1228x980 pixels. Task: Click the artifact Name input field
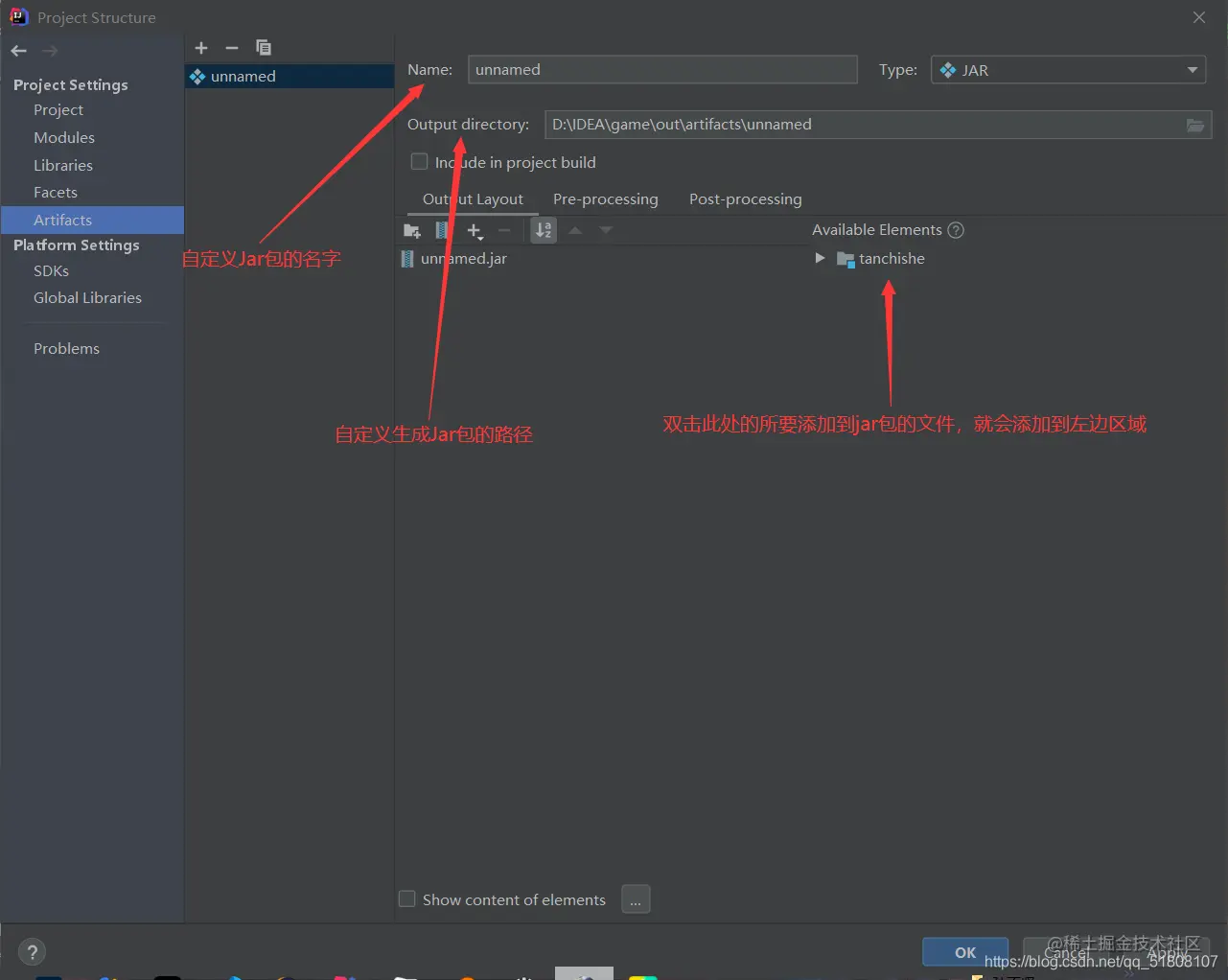tap(662, 70)
